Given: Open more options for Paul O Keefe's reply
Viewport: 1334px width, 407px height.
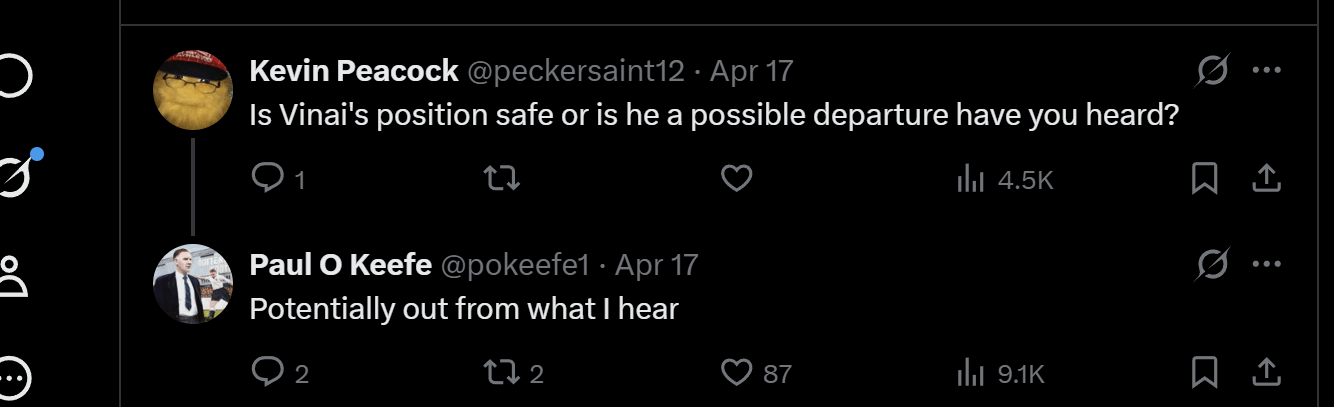Looking at the screenshot, I should pos(1266,265).
